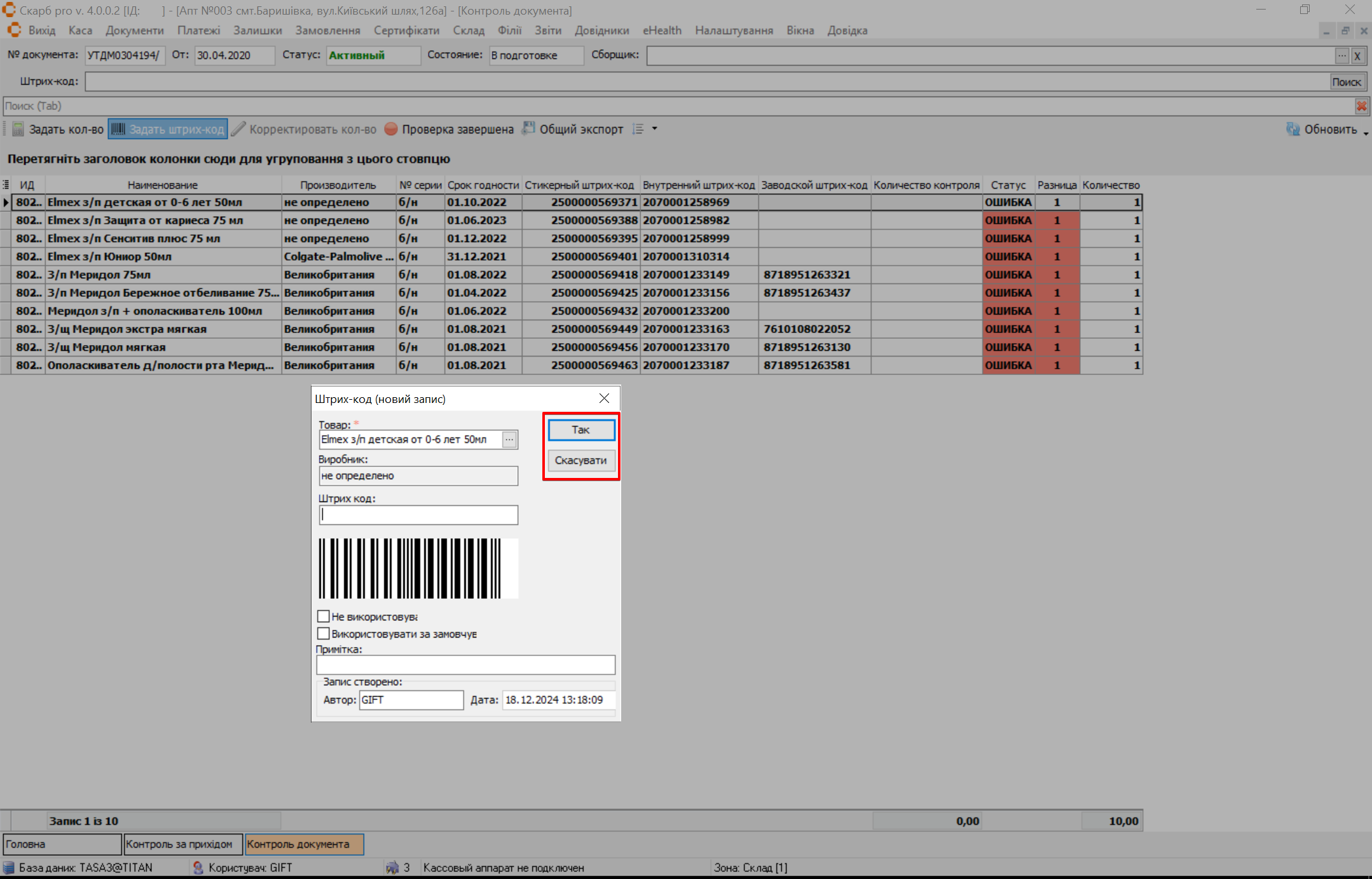Clear search with the red X icon
Screen dimensions: 1372x879
tap(1361, 106)
